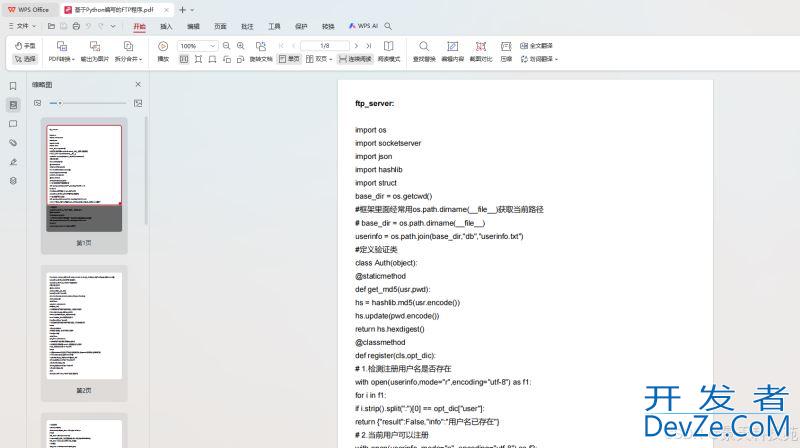Rotate view clockwise icon
Viewport: 800px width, 448px height.
pos(241,59)
